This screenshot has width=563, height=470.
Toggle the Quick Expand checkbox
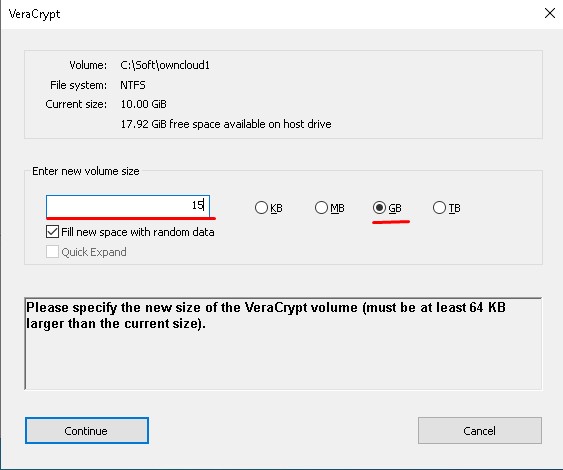[x=52, y=252]
